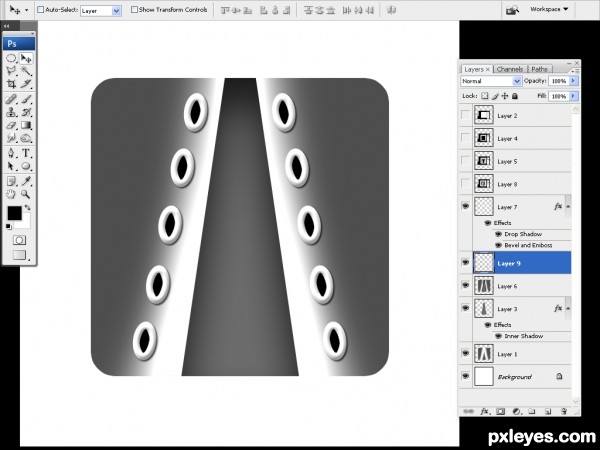Show Layer 4 visibility

465,138
